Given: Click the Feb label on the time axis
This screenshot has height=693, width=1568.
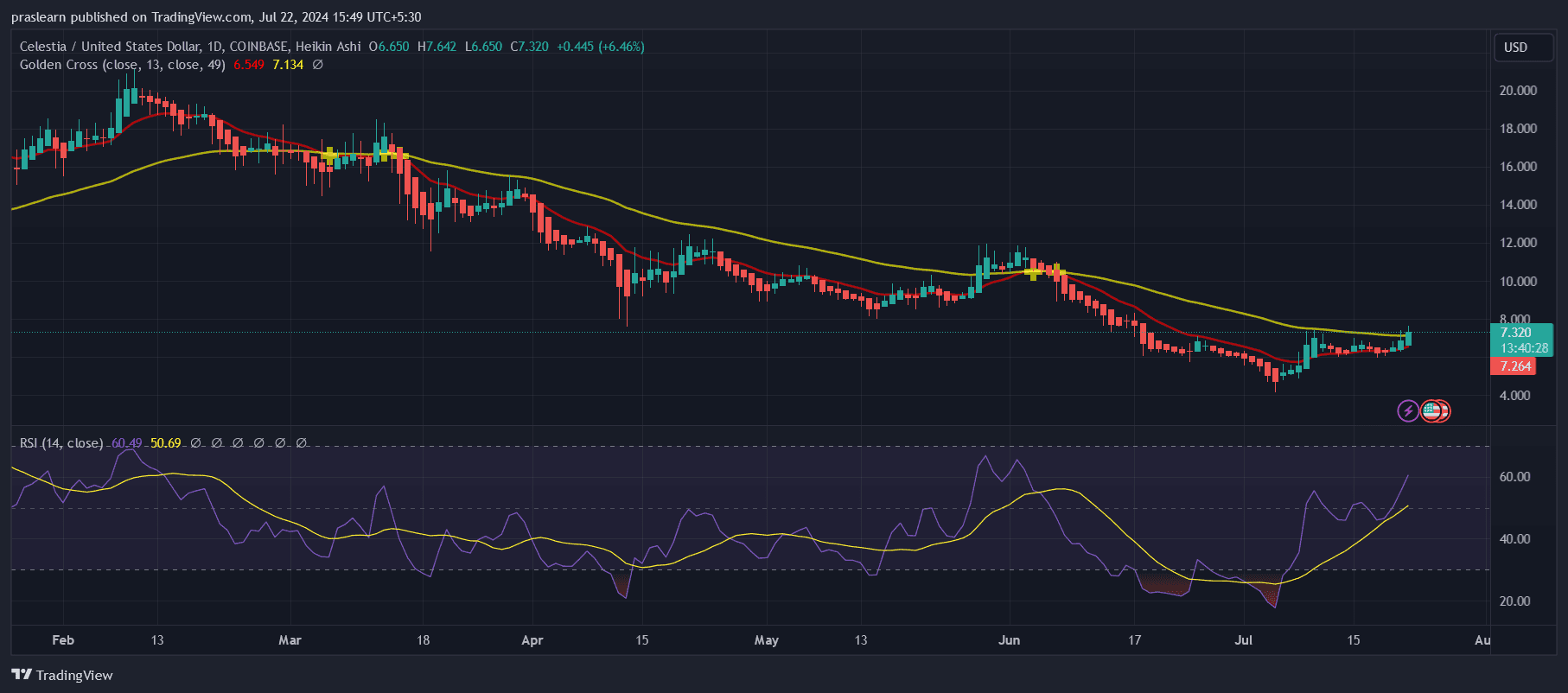Looking at the screenshot, I should tap(63, 640).
